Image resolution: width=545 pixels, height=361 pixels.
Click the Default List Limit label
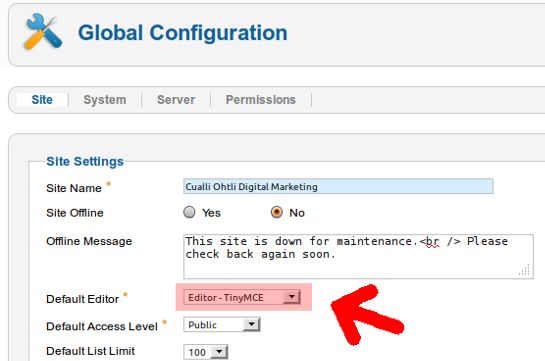coord(90,351)
